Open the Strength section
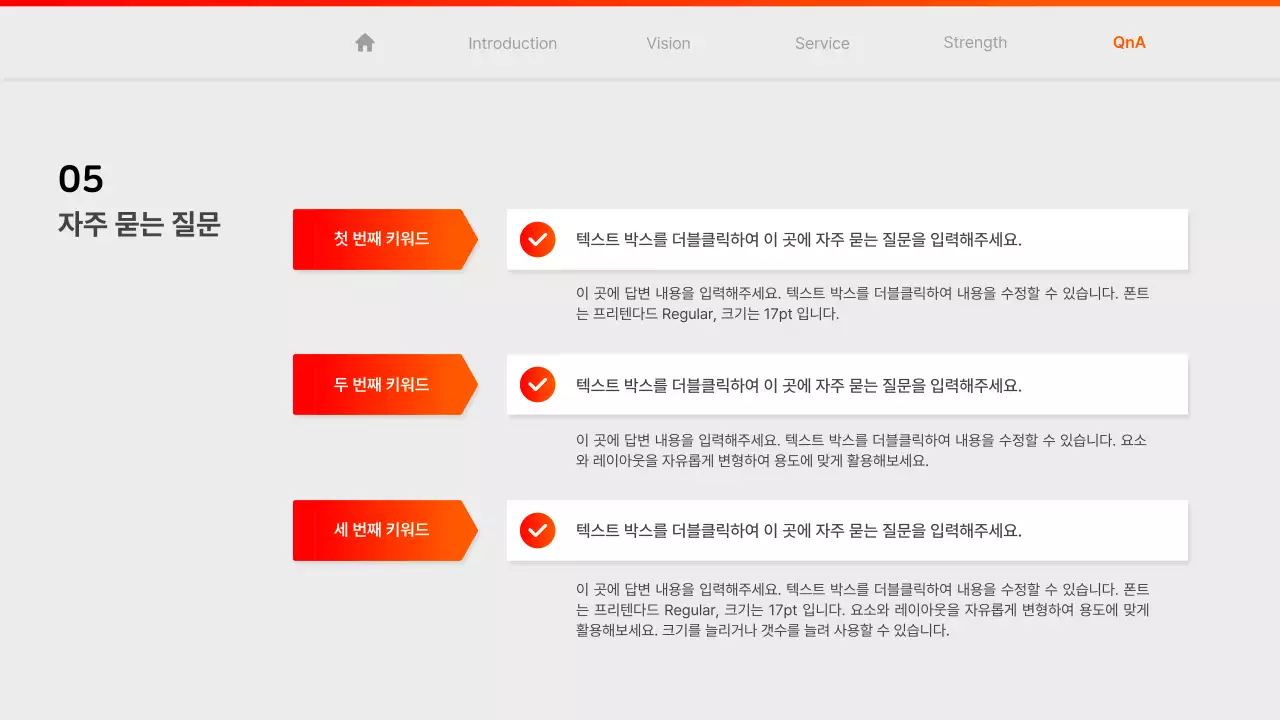The width and height of the screenshot is (1280, 720). (975, 42)
